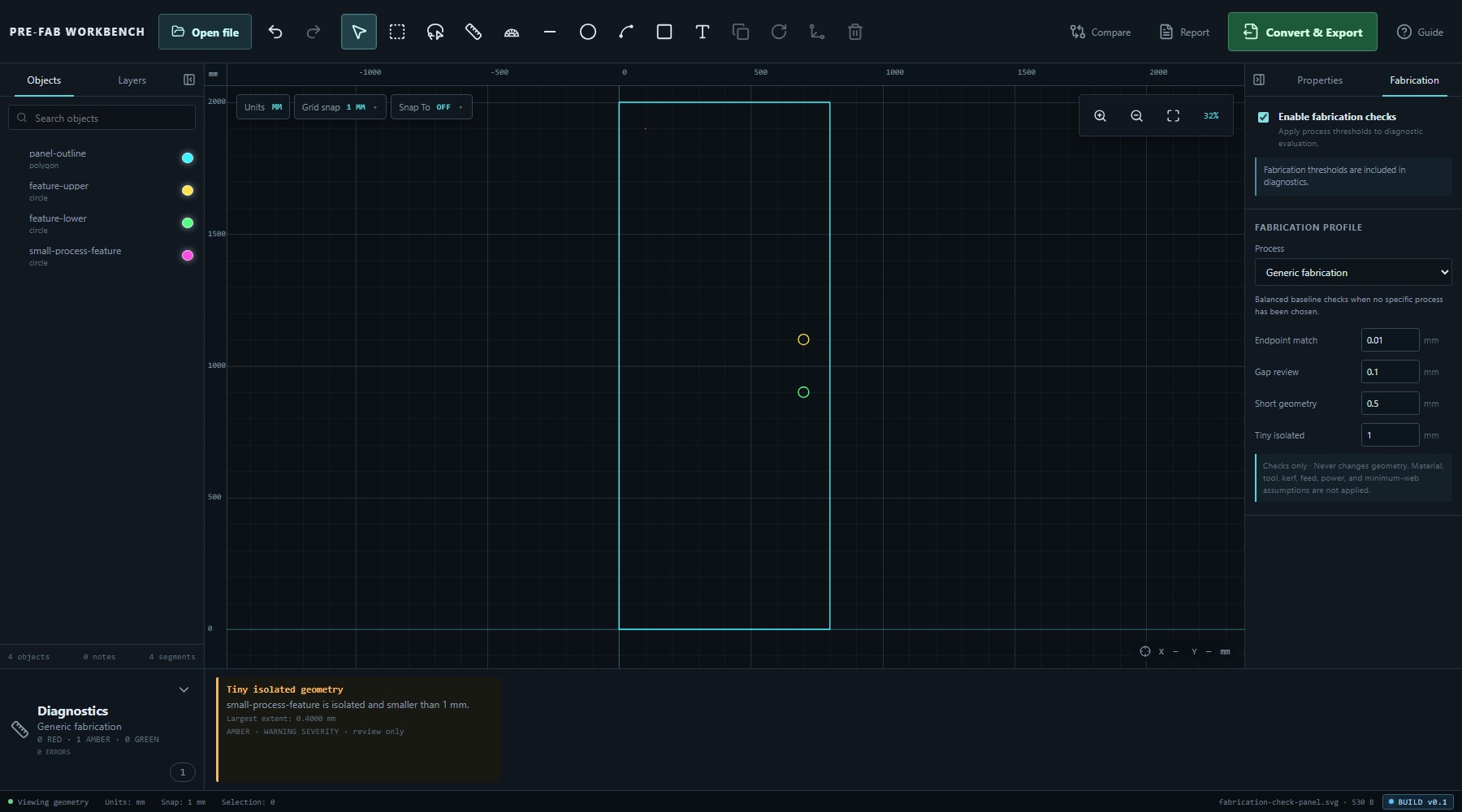Viewport: 1462px width, 812px height.
Task: Choose the arc curve tool
Action: click(x=626, y=32)
